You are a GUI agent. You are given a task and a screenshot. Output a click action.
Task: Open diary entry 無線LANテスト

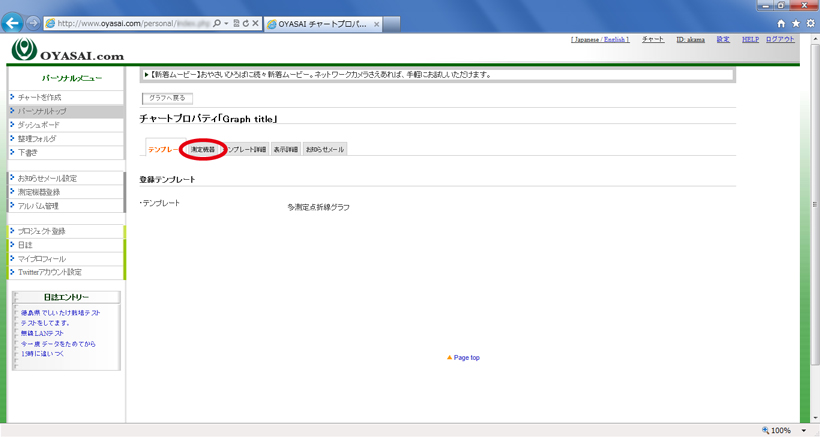point(42,334)
